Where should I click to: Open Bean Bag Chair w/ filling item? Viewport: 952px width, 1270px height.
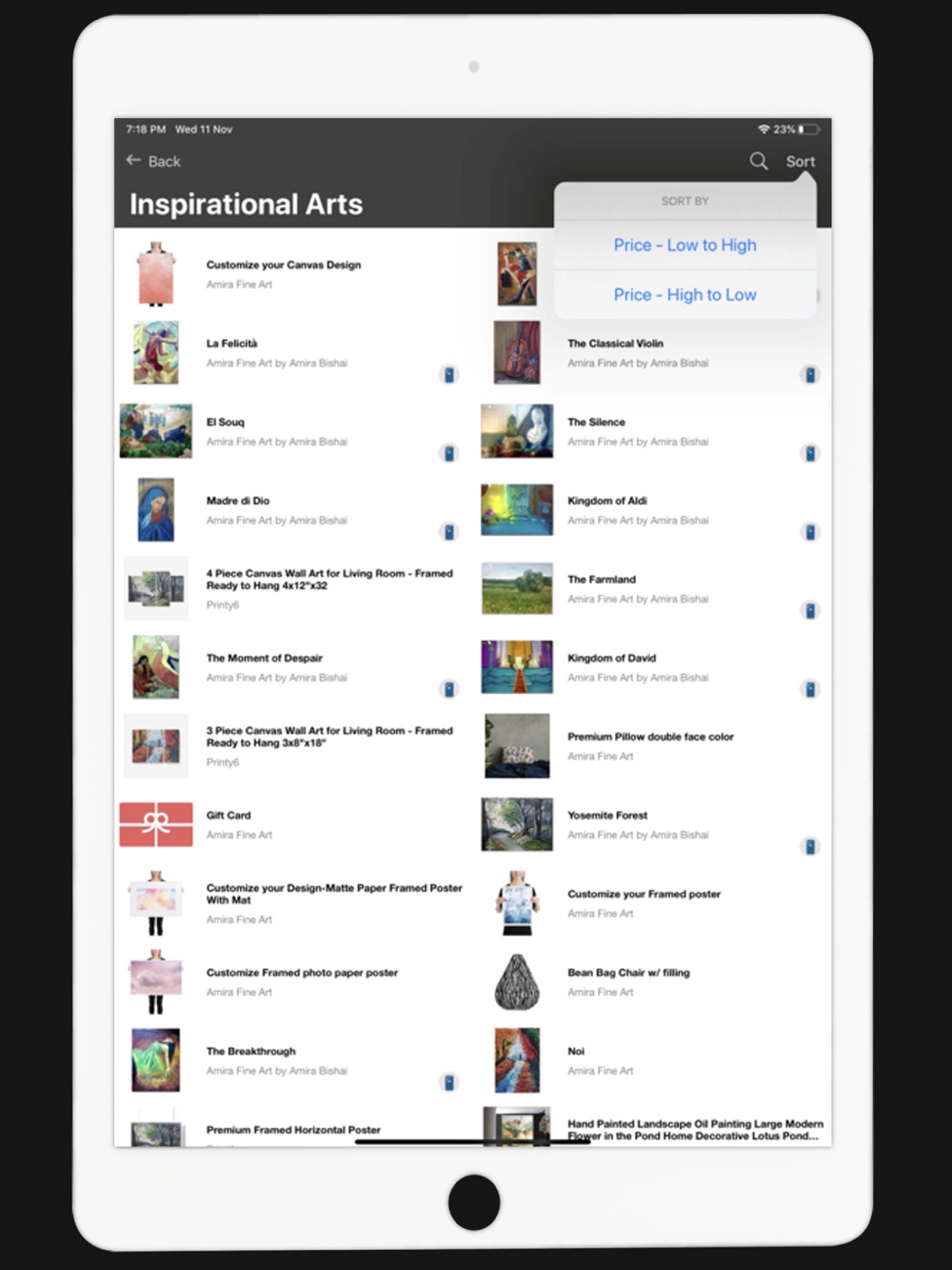click(628, 973)
